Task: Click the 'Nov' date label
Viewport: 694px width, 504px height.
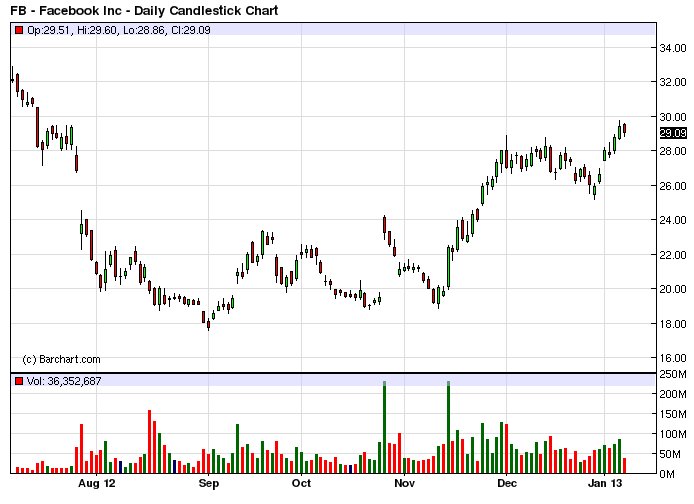Action: pos(404,483)
